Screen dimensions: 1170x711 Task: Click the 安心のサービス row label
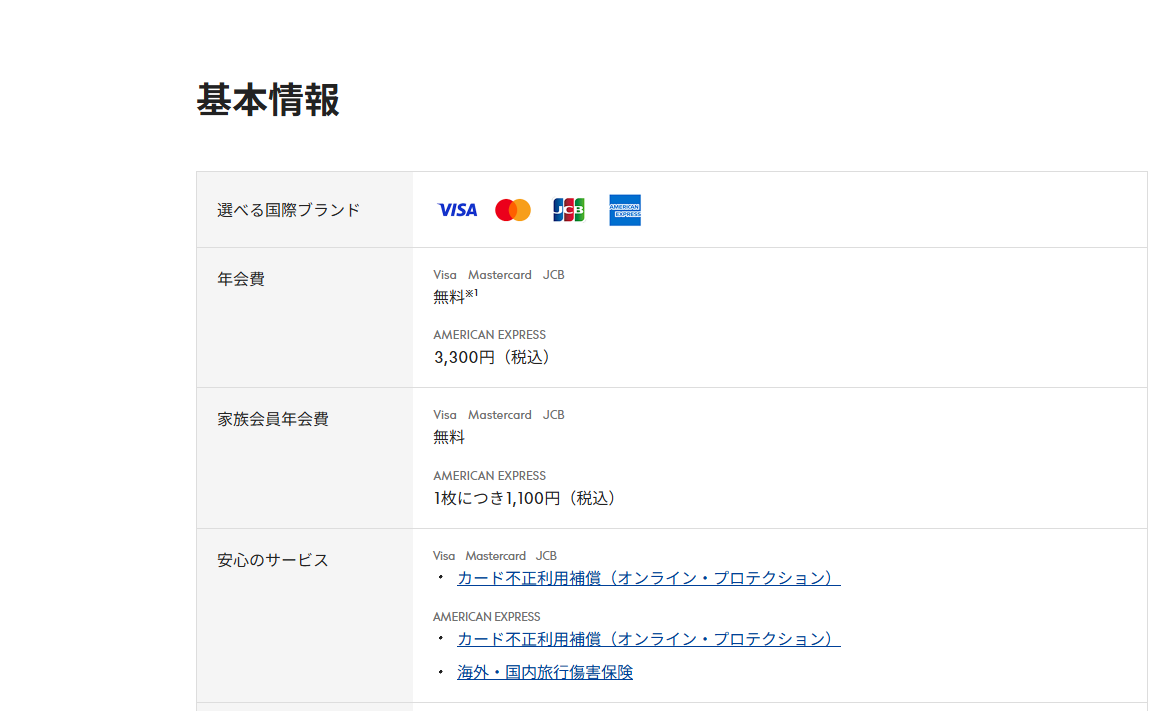273,560
